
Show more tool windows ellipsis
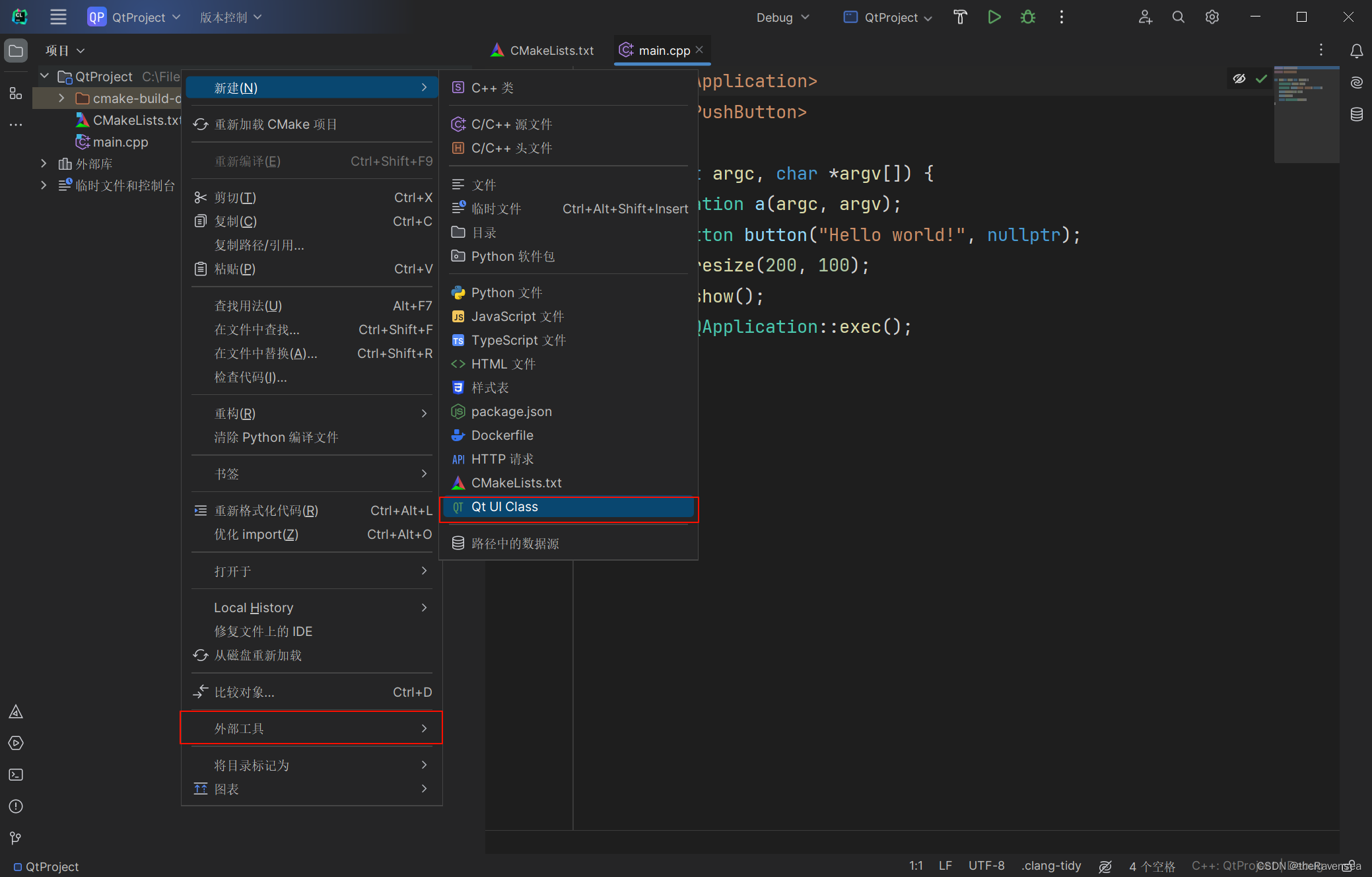16,125
